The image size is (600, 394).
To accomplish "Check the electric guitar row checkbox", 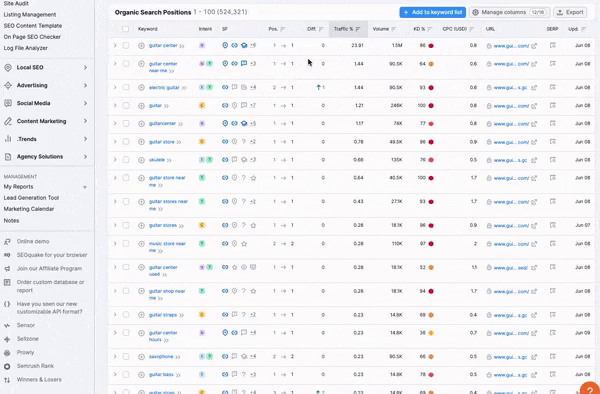I will (x=126, y=87).
